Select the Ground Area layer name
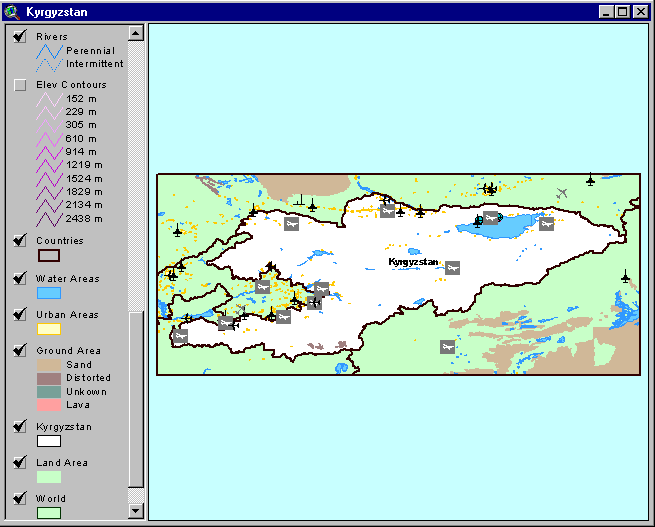 point(69,351)
